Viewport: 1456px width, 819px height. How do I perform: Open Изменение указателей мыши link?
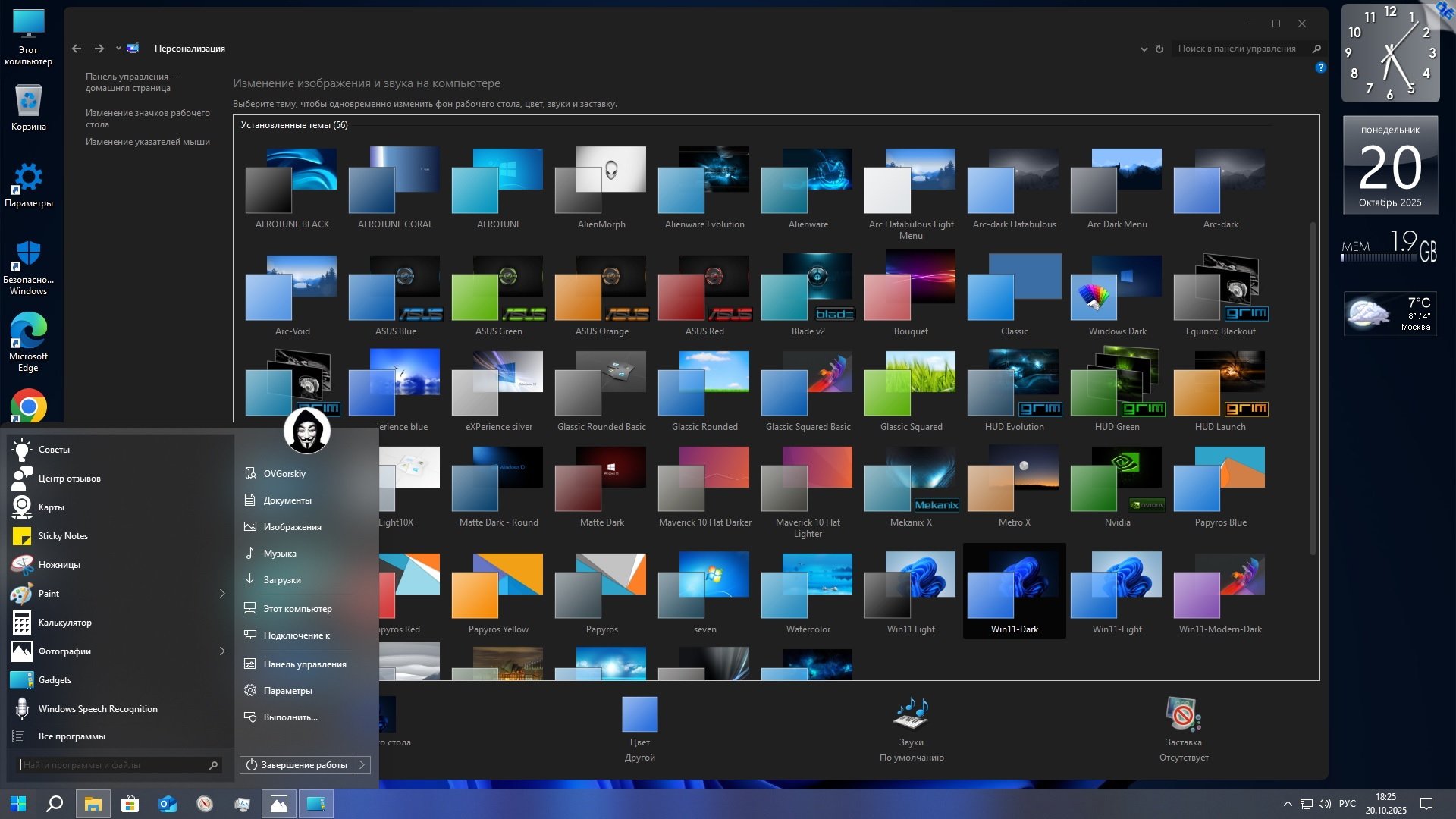pos(147,142)
